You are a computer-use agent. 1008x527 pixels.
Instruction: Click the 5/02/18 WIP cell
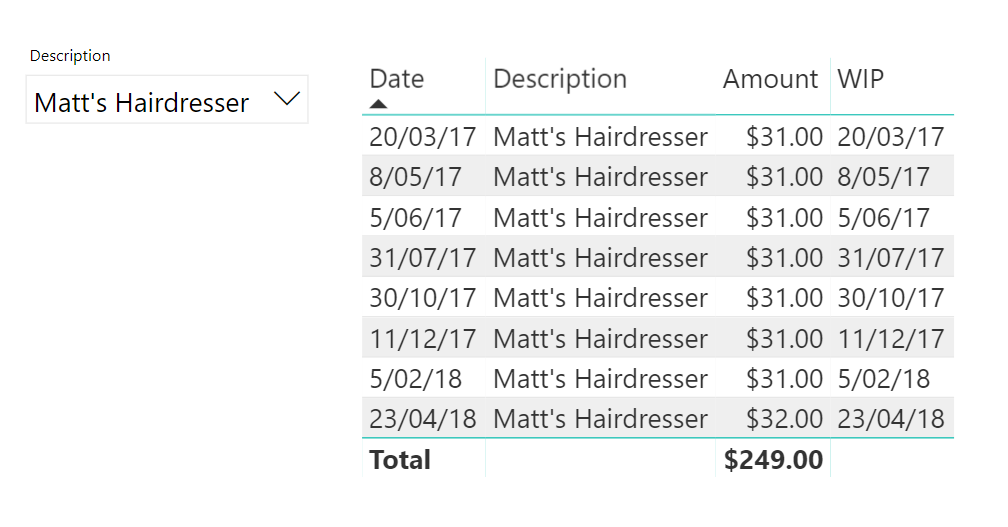coord(883,379)
